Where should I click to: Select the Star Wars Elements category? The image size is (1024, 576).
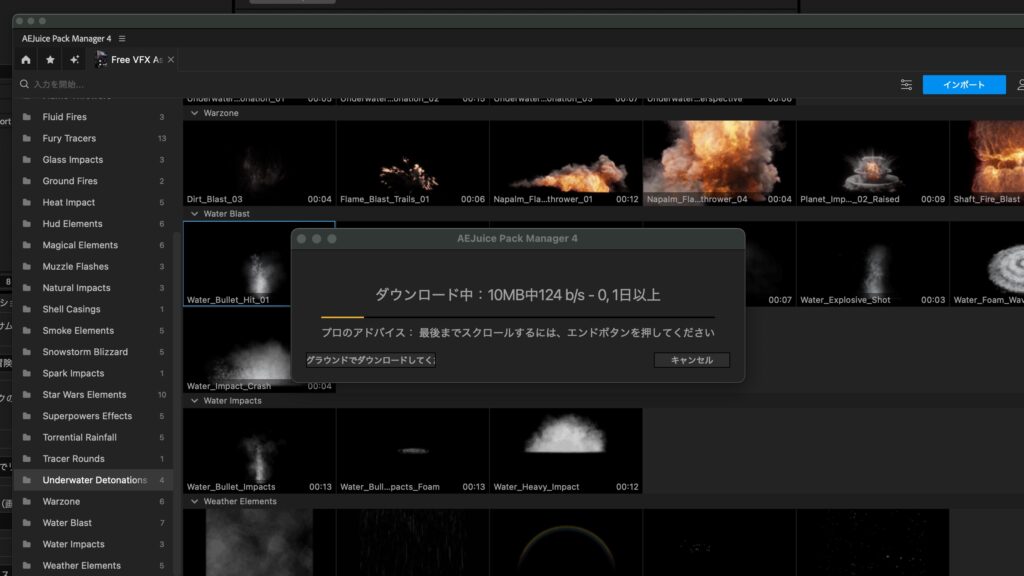click(93, 394)
